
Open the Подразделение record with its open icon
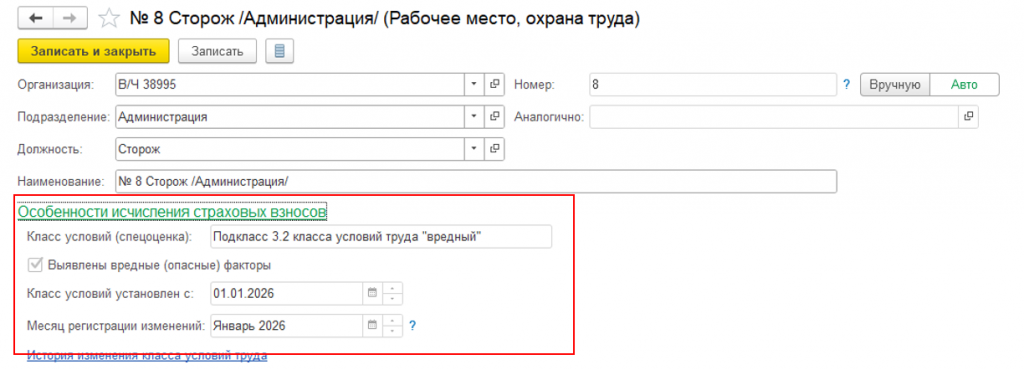point(494,117)
